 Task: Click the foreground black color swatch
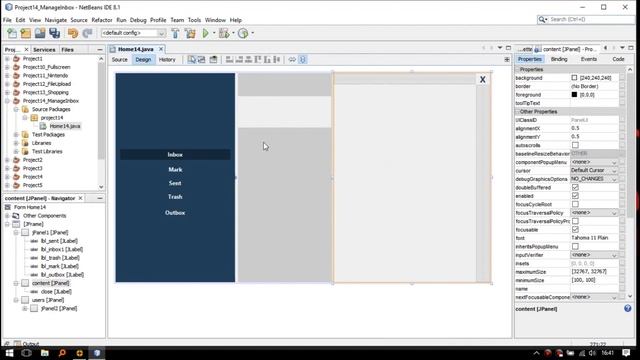[x=574, y=94]
